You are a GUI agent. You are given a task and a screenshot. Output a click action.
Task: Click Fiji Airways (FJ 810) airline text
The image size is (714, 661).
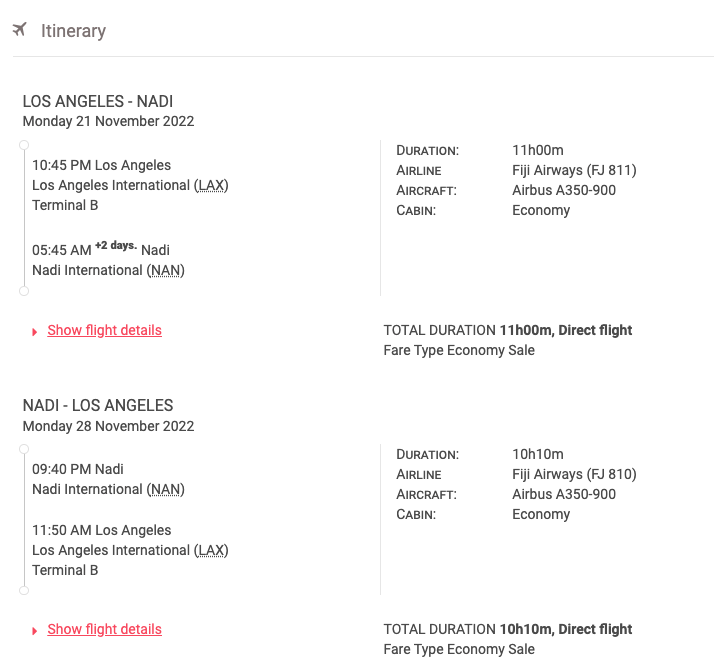[x=574, y=474]
